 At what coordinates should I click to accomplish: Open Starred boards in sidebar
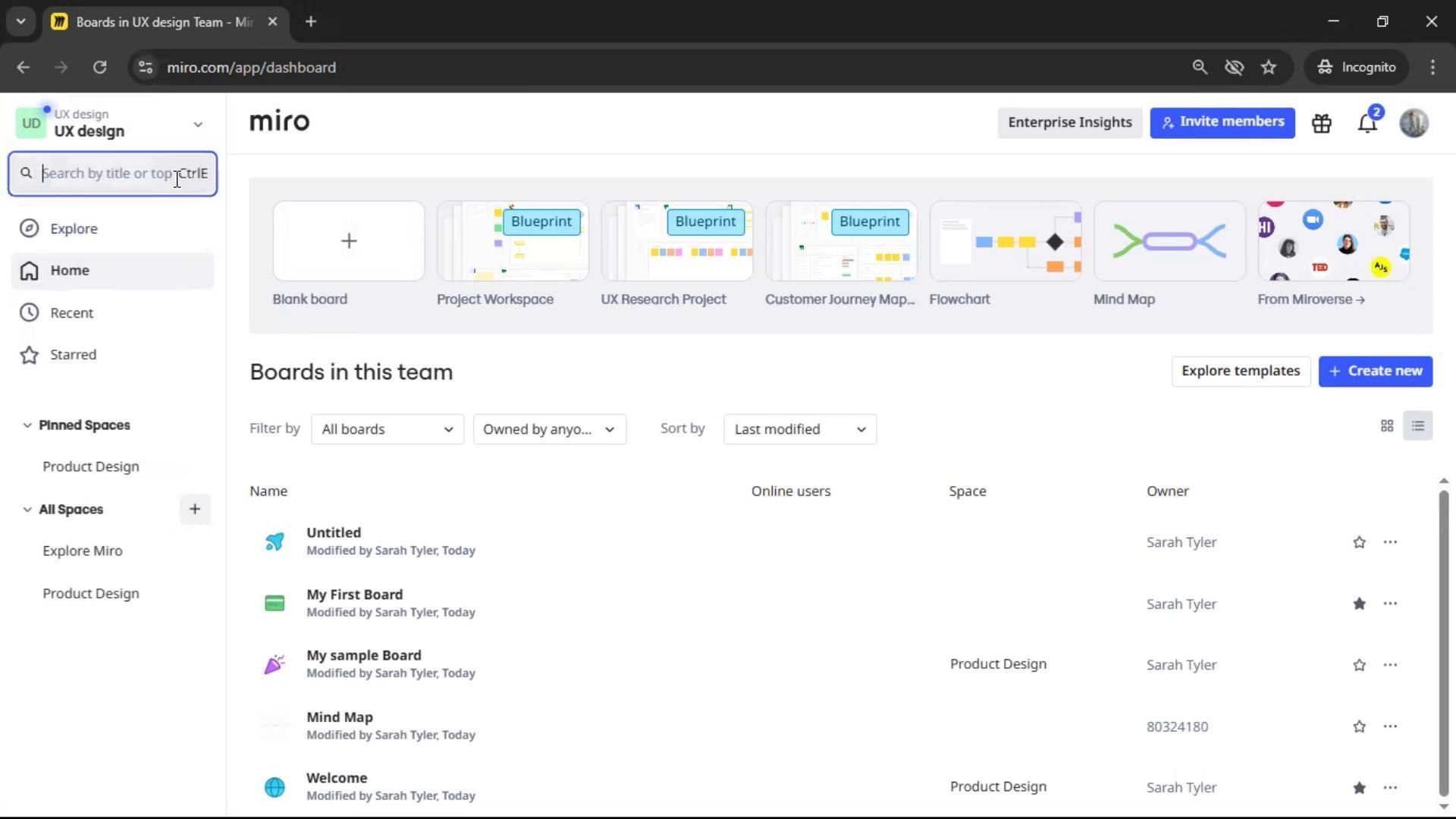[73, 355]
